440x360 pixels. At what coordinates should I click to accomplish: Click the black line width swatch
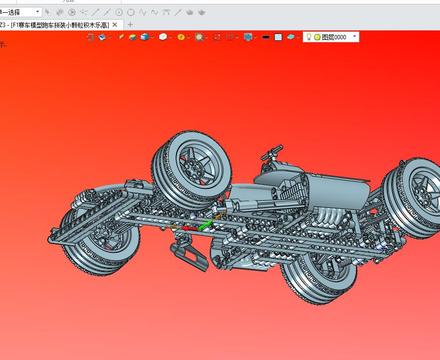pos(266,37)
